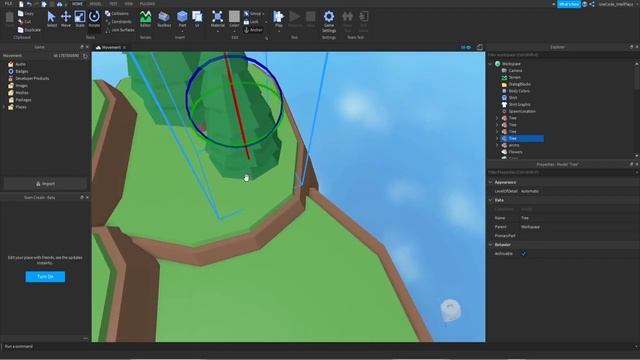Image resolution: width=640 pixels, height=360 pixels.
Task: Switch to the VIEW ribbon tab
Action: (129, 4)
